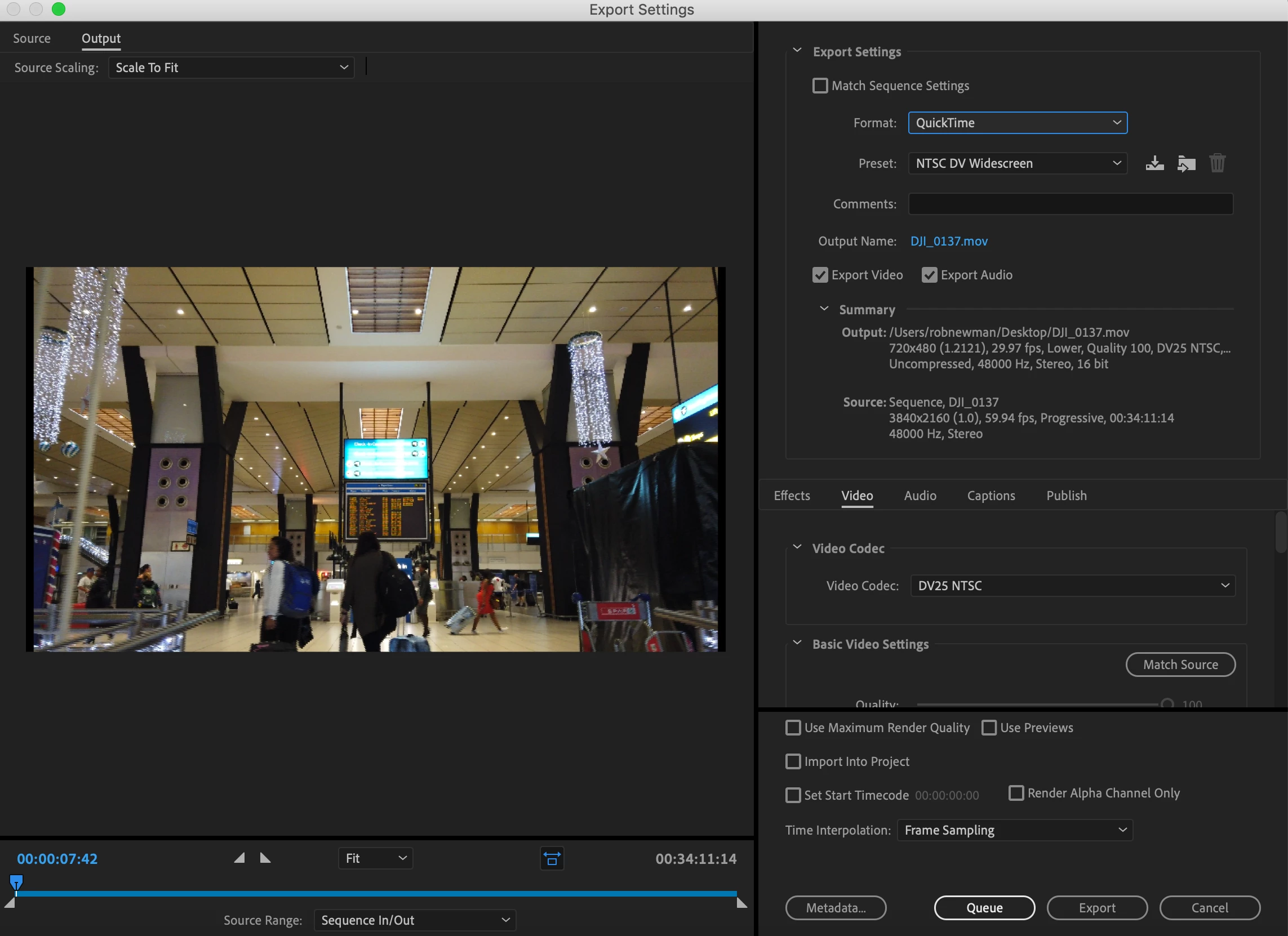This screenshot has width=1288, height=936.
Task: Open the Format QuickTime dropdown
Action: (x=1017, y=123)
